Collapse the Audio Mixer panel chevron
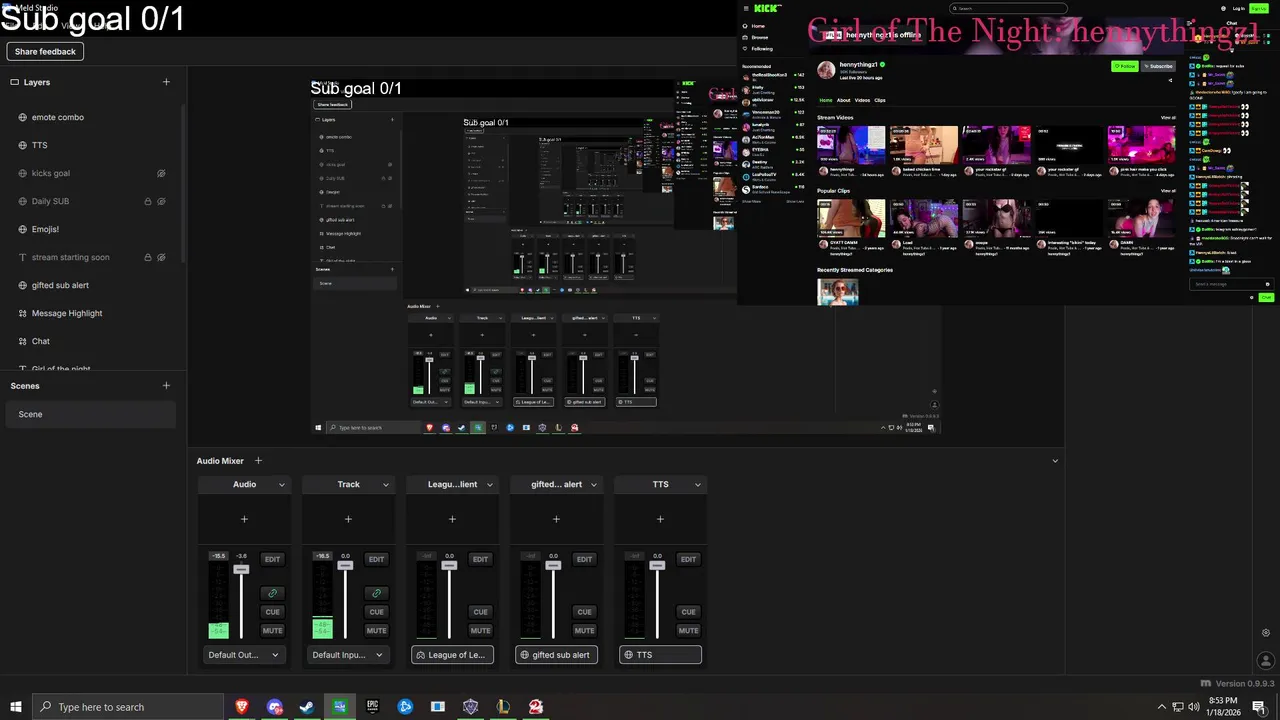Screen dimensions: 1280x720 pyautogui.click(x=1055, y=461)
